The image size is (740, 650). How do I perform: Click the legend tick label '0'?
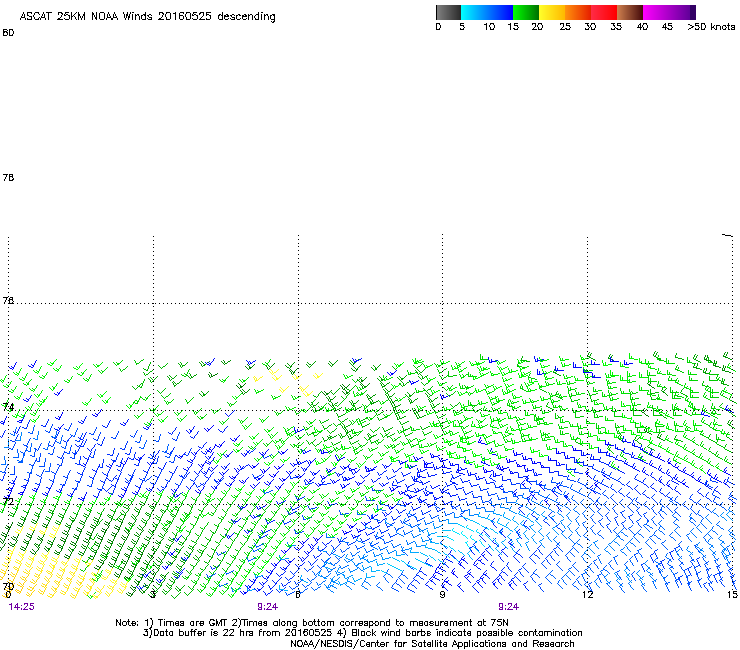click(438, 27)
